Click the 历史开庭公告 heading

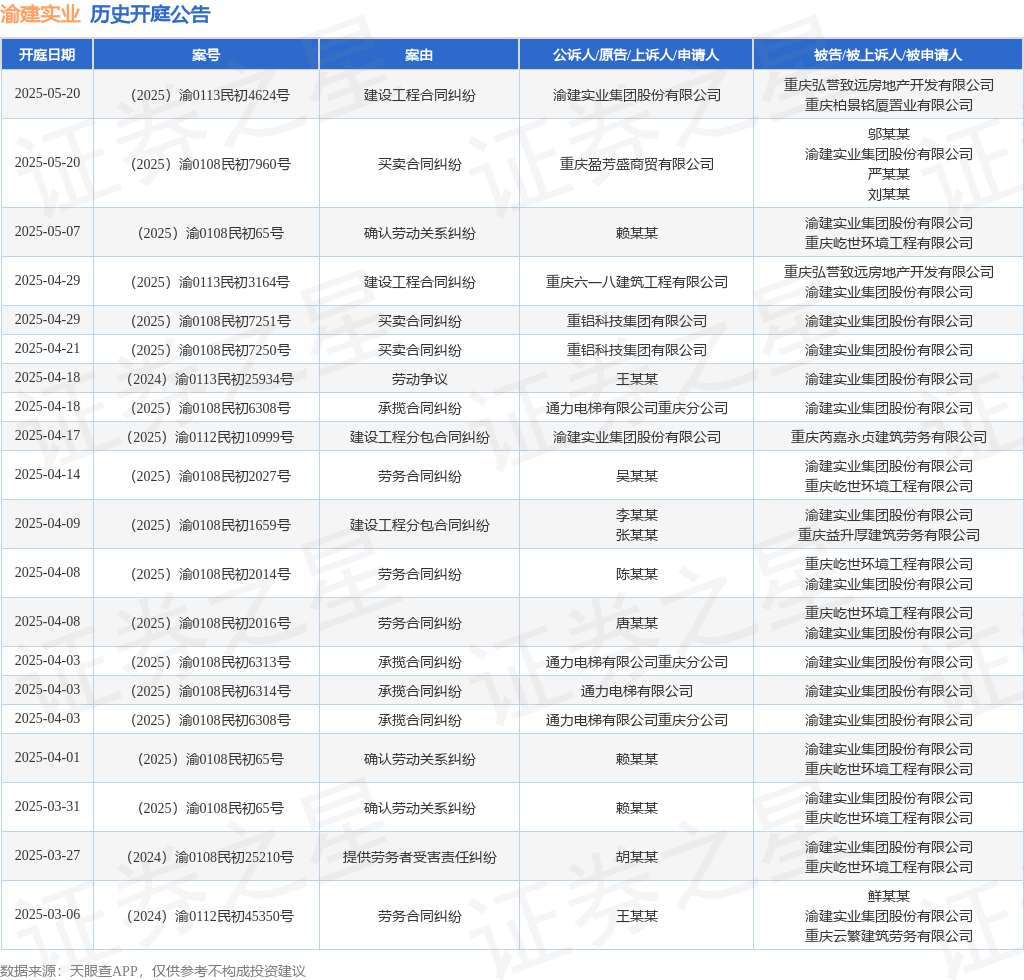coord(150,14)
